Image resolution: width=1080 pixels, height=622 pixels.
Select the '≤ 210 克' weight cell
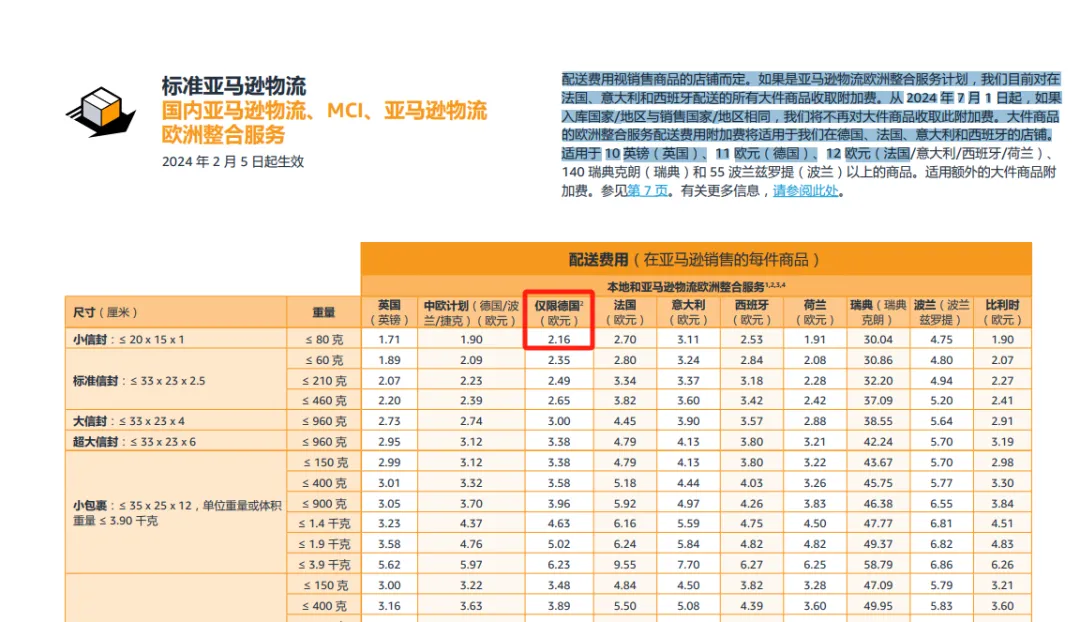(324, 381)
